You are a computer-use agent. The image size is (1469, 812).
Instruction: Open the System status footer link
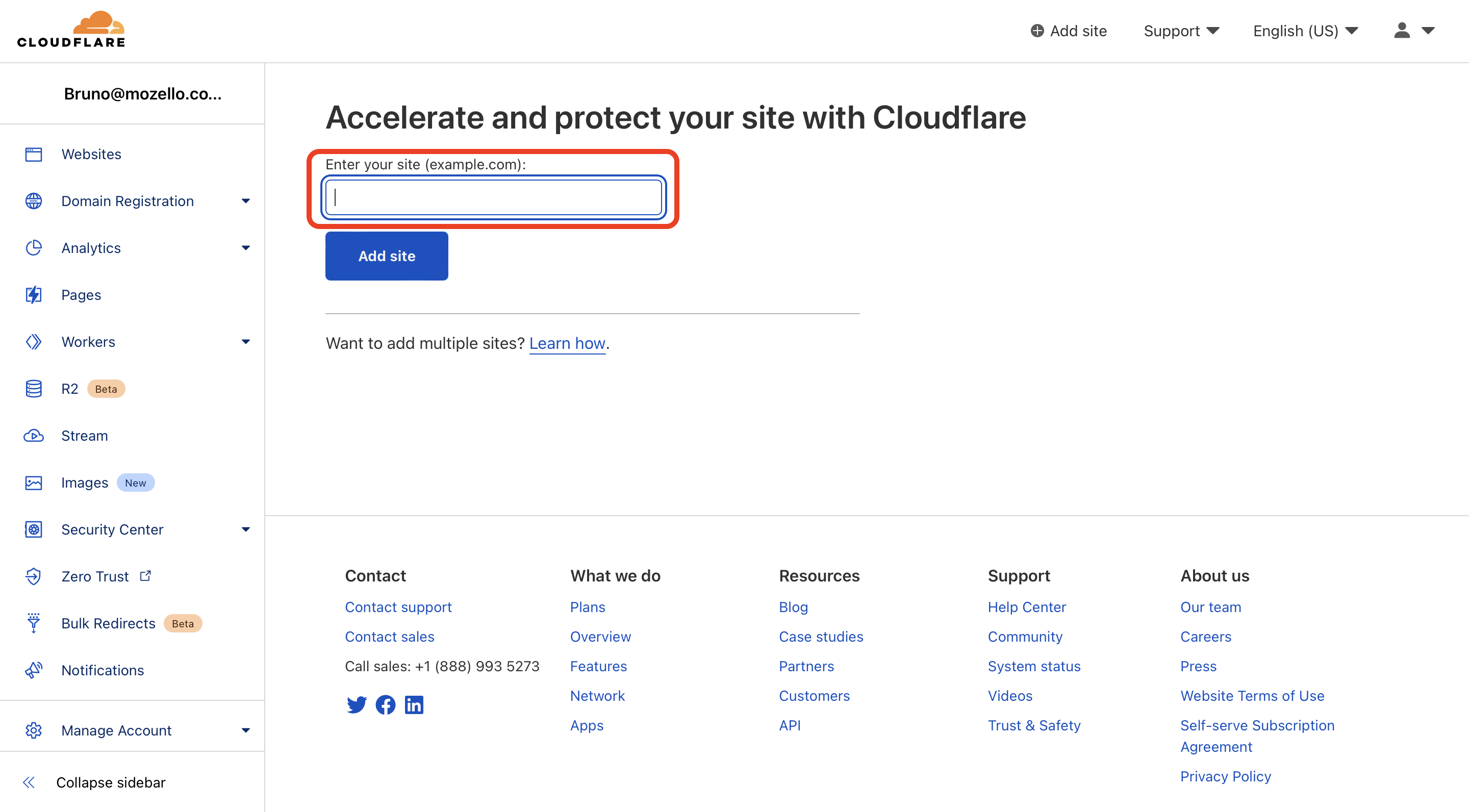(x=1034, y=667)
